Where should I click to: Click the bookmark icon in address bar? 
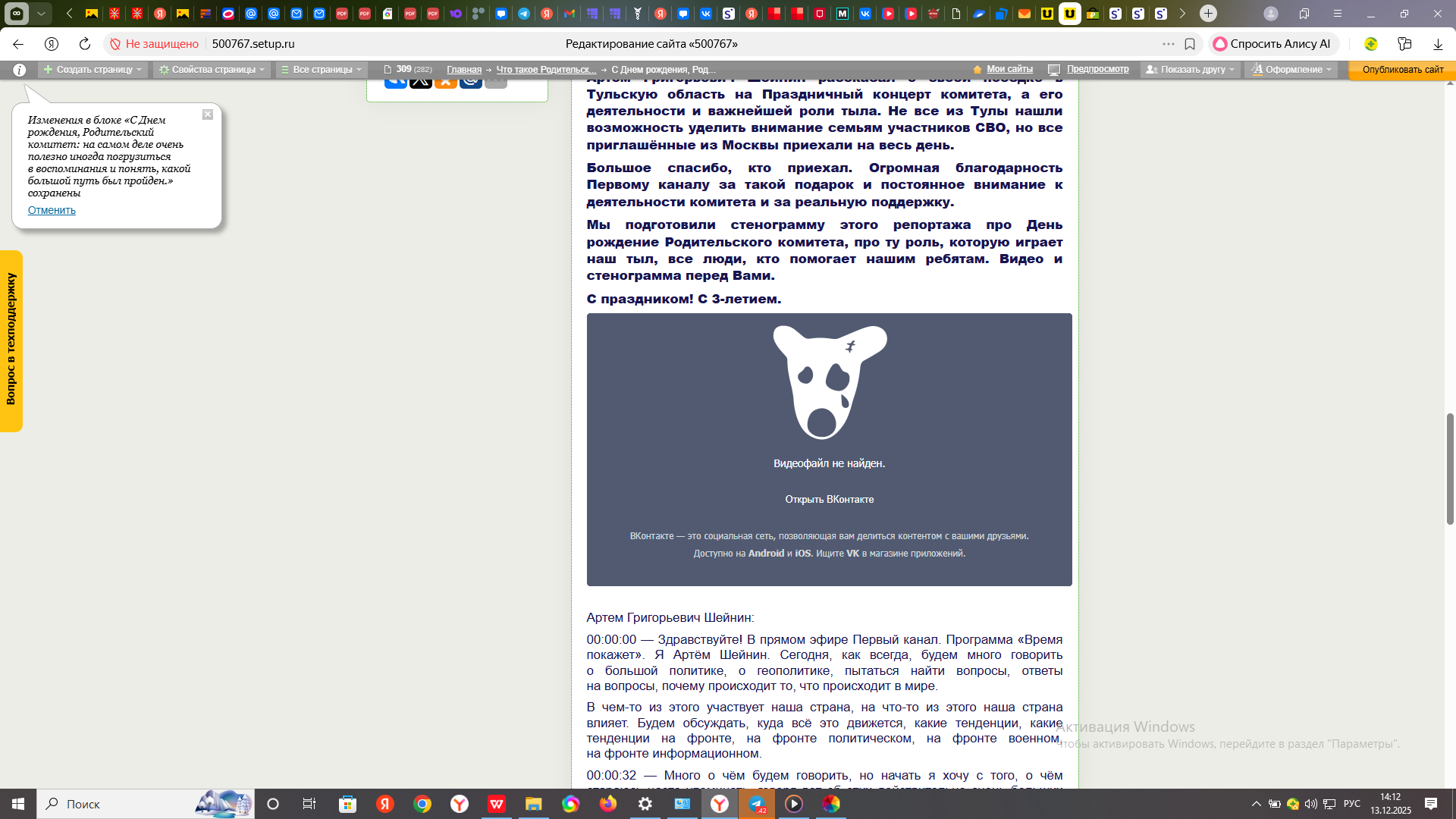[1190, 44]
